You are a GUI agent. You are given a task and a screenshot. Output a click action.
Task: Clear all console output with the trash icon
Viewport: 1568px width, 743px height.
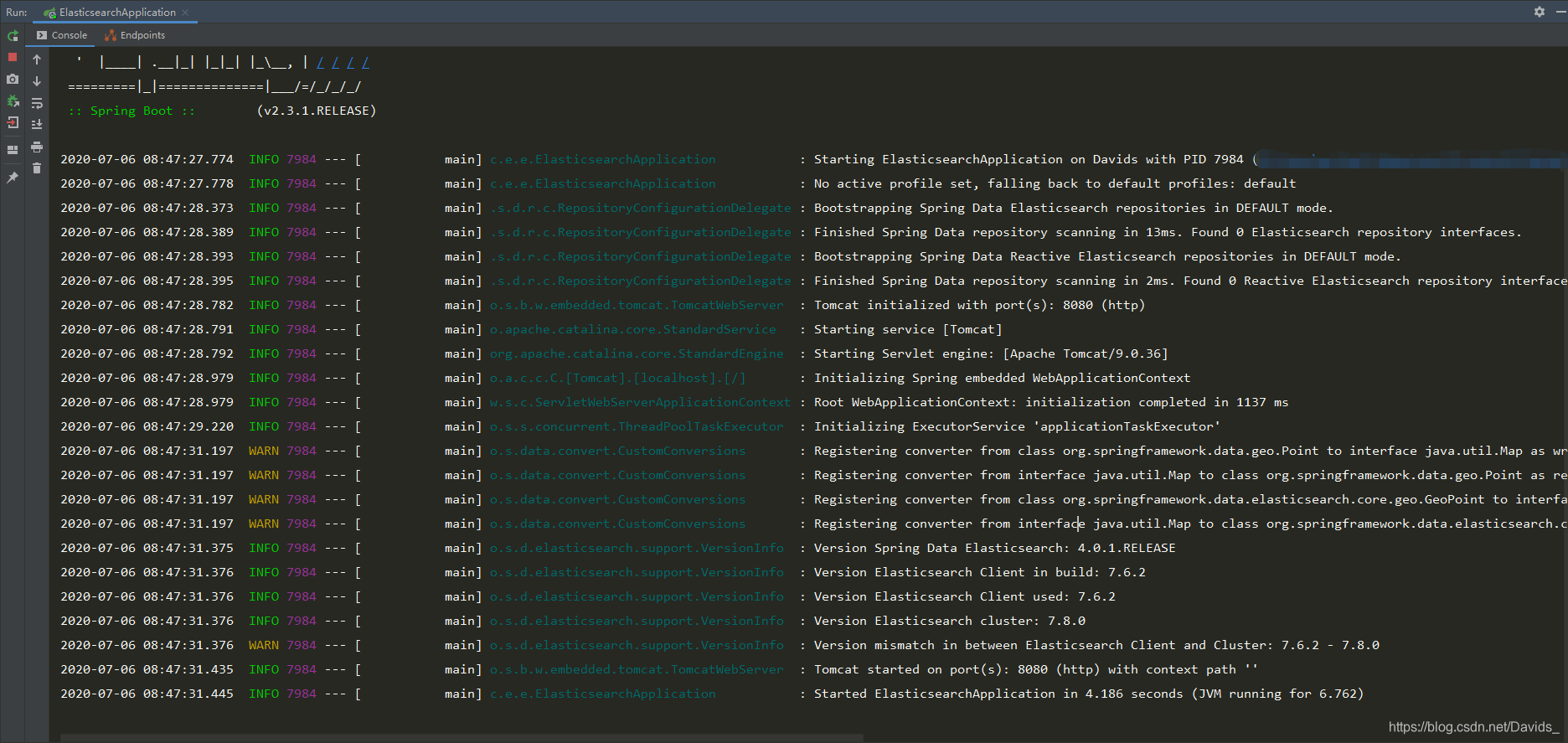pyautogui.click(x=37, y=168)
